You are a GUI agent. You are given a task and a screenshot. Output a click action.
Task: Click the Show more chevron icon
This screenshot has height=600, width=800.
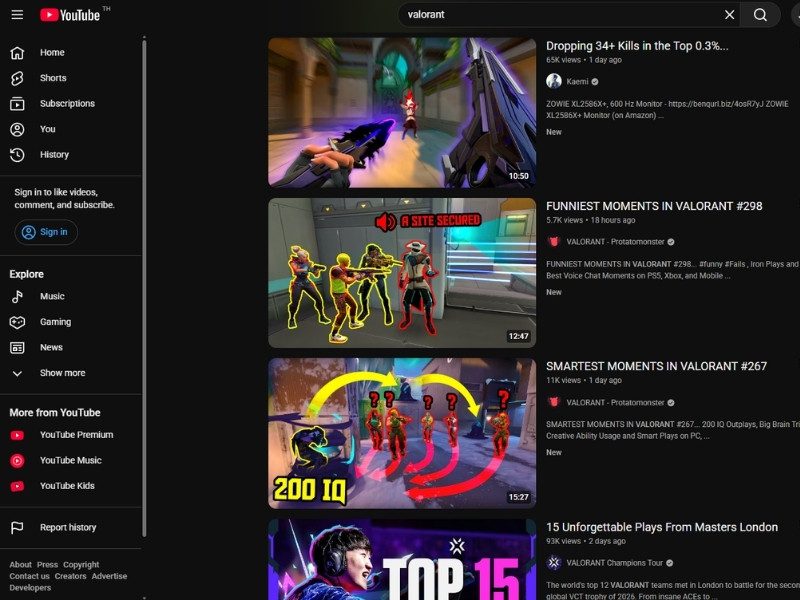(x=17, y=373)
